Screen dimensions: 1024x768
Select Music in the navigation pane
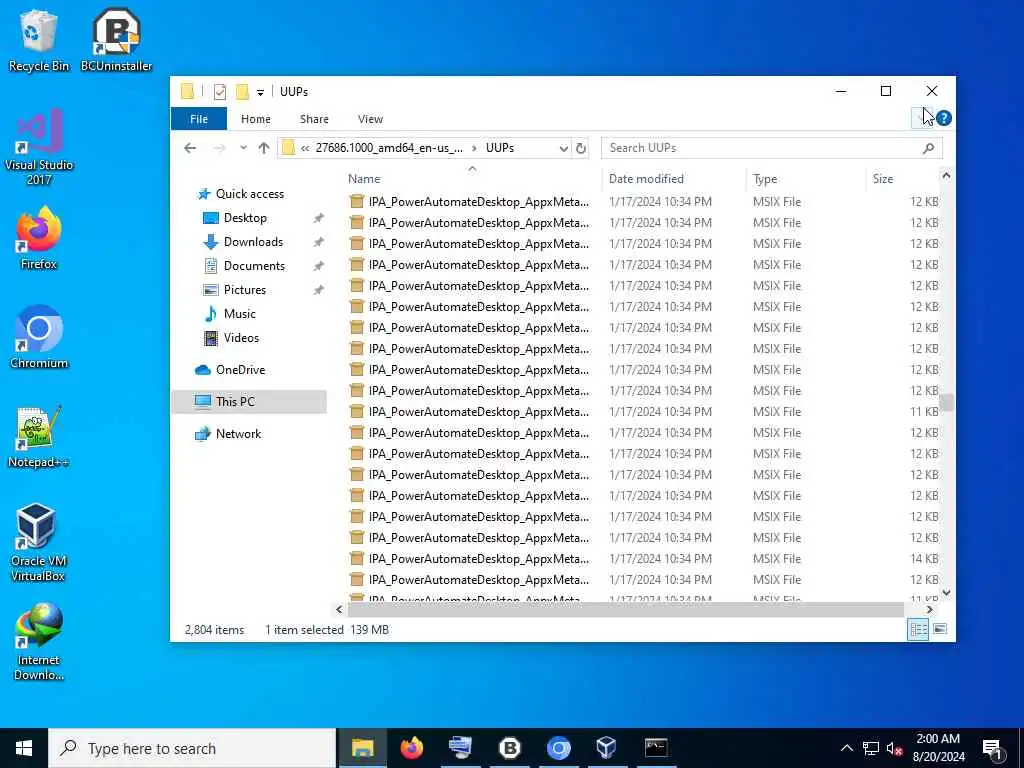[x=239, y=314]
